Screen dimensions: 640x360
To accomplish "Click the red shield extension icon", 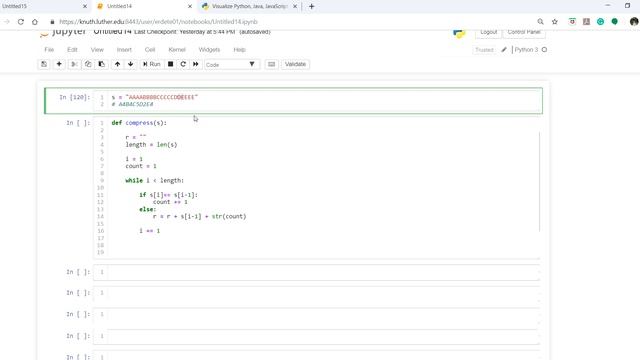I will 572,22.
